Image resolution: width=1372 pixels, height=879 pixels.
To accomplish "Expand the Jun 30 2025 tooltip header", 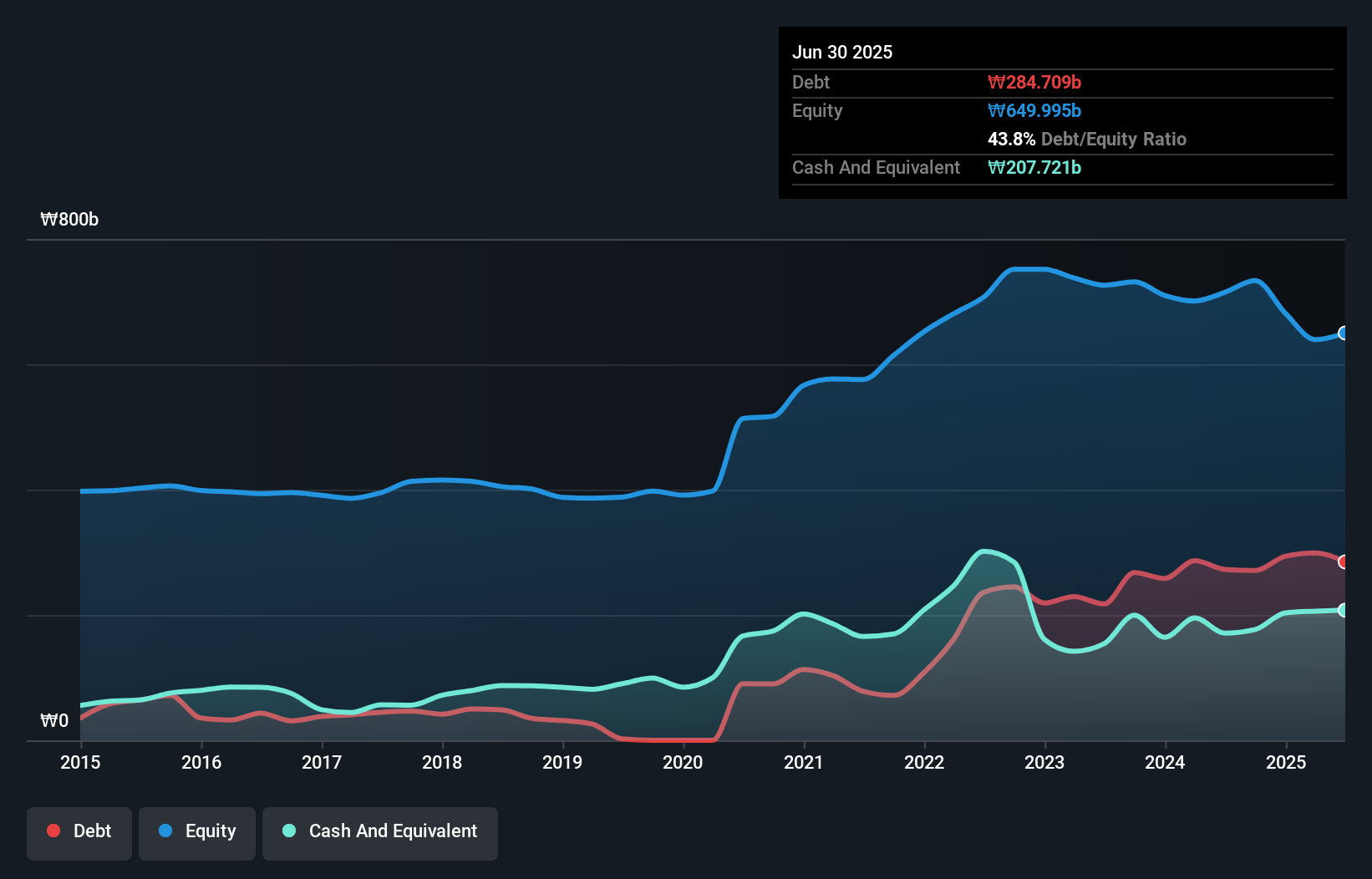I will (842, 52).
